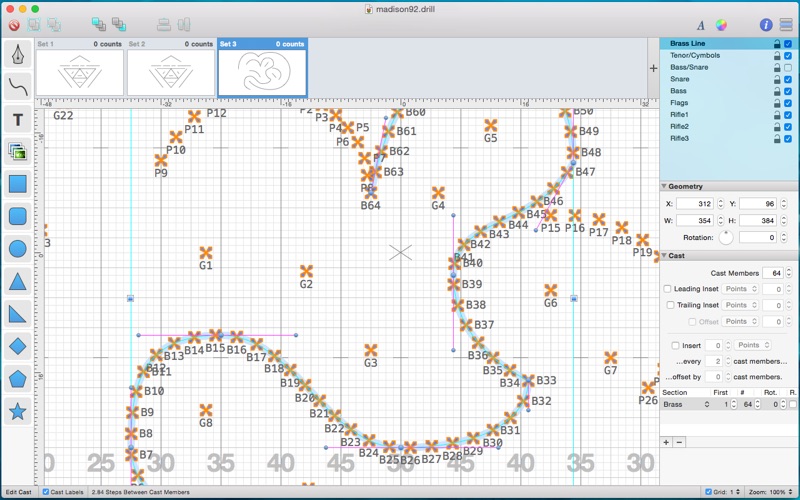This screenshot has width=800, height=500.
Task: Uncheck Snare layer visibility
Action: [x=788, y=79]
